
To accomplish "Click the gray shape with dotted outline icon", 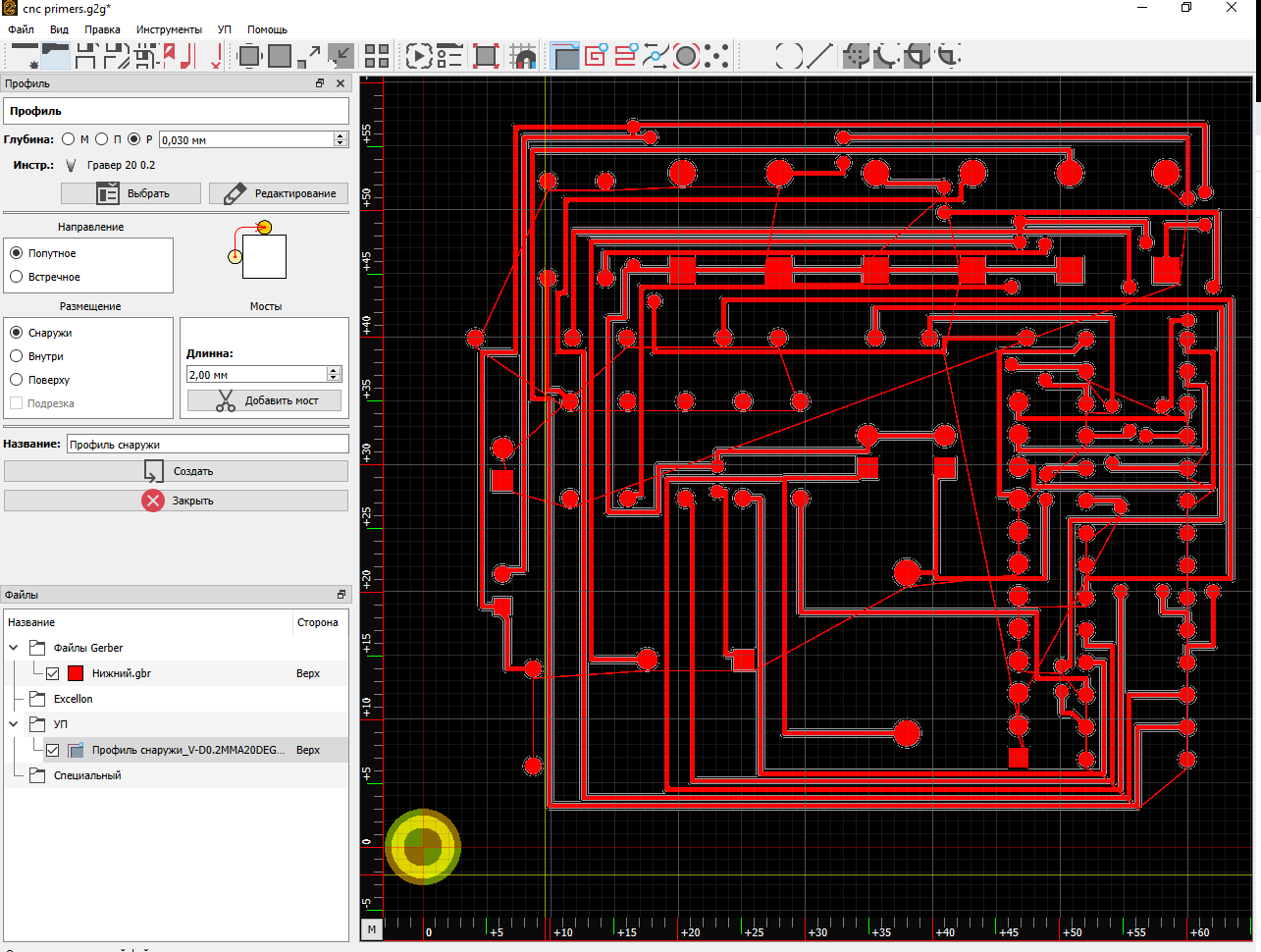I will pyautogui.click(x=856, y=56).
